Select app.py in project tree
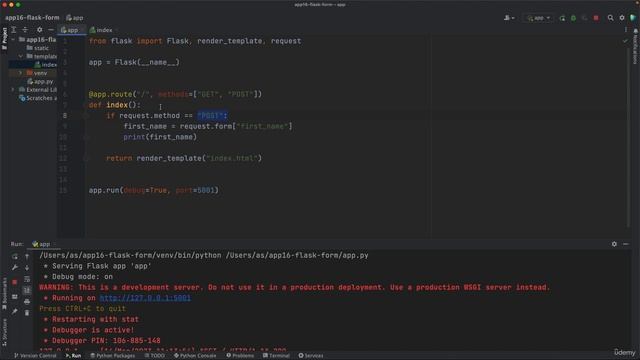Viewport: 640px width, 360px height. pos(40,82)
